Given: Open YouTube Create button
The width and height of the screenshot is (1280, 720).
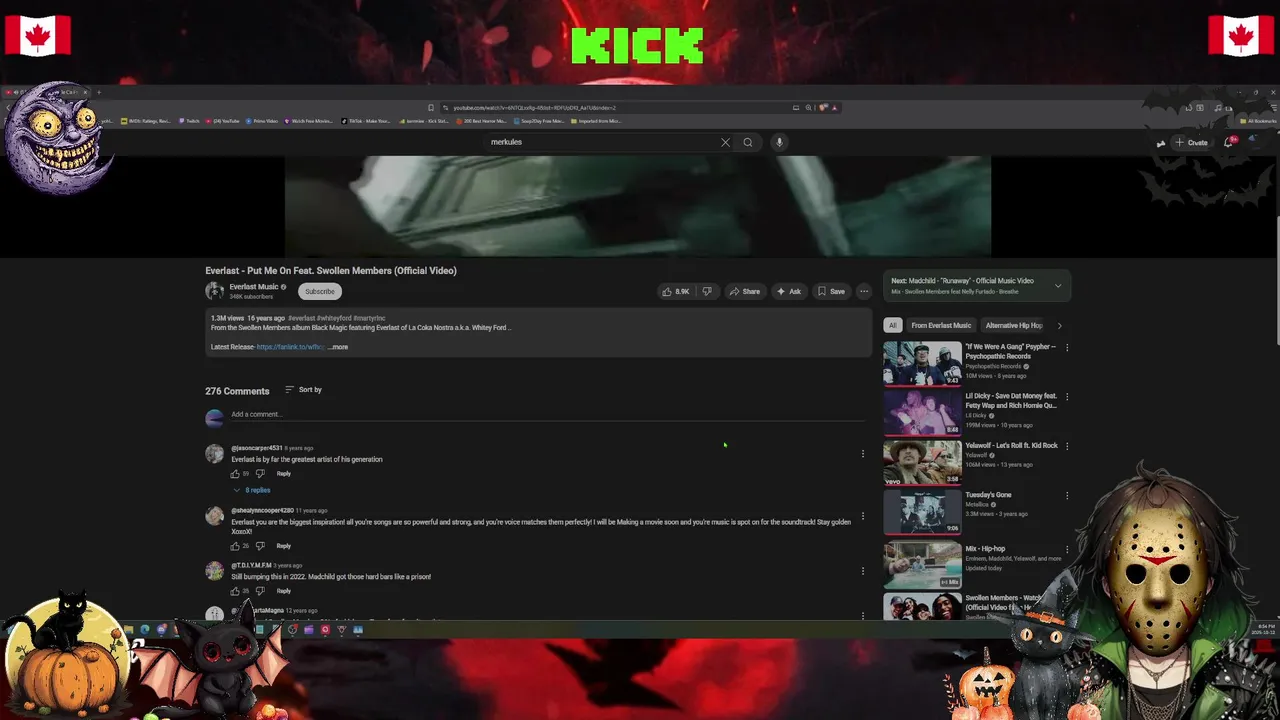Looking at the screenshot, I should coord(1191,142).
